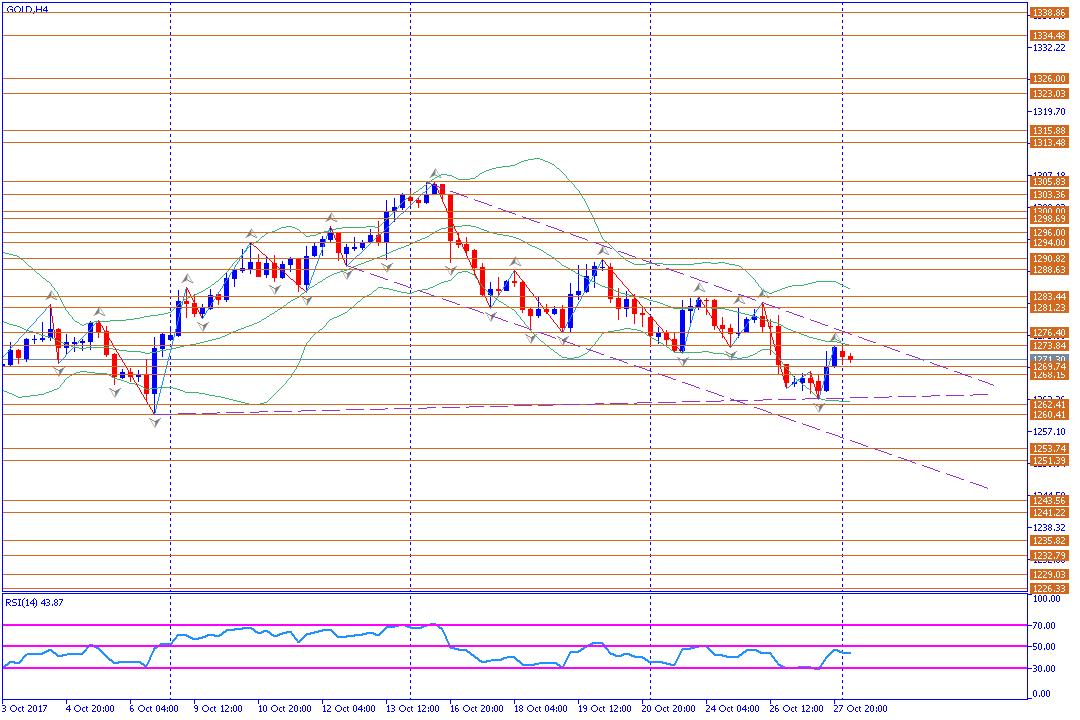The width and height of the screenshot is (1080, 720).
Task: Click the 13 Oct 12:00 date label
Action: point(413,708)
